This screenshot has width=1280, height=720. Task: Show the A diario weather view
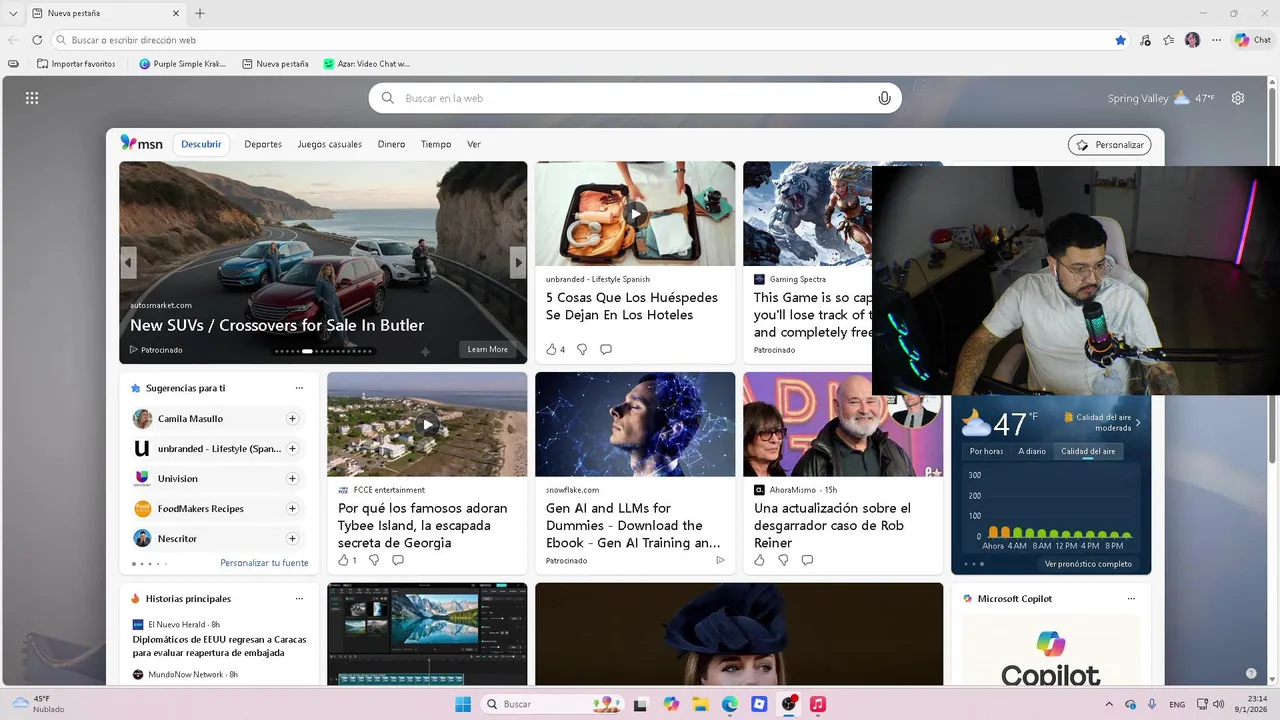tap(1032, 451)
